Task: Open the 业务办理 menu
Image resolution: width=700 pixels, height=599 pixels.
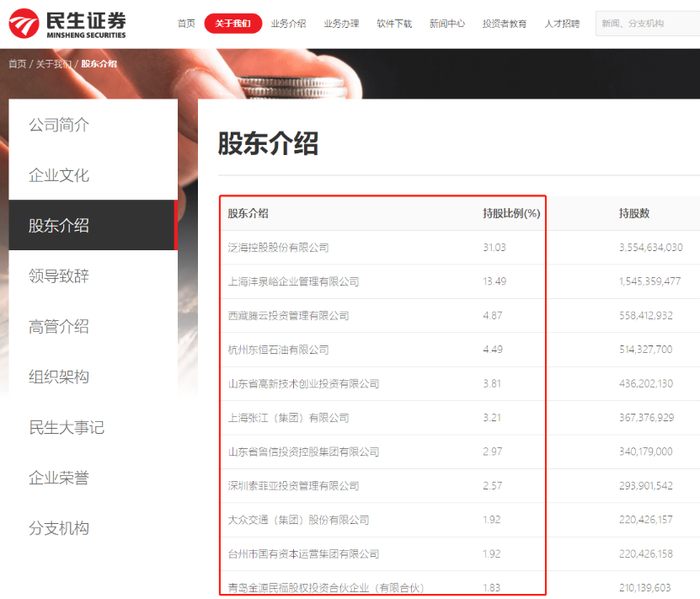Action: [x=342, y=24]
